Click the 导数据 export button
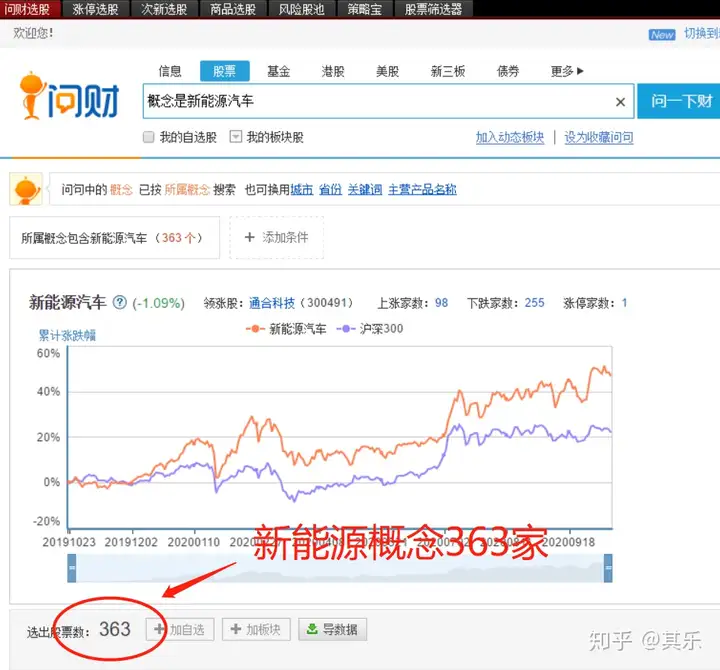720x670 pixels. 333,629
